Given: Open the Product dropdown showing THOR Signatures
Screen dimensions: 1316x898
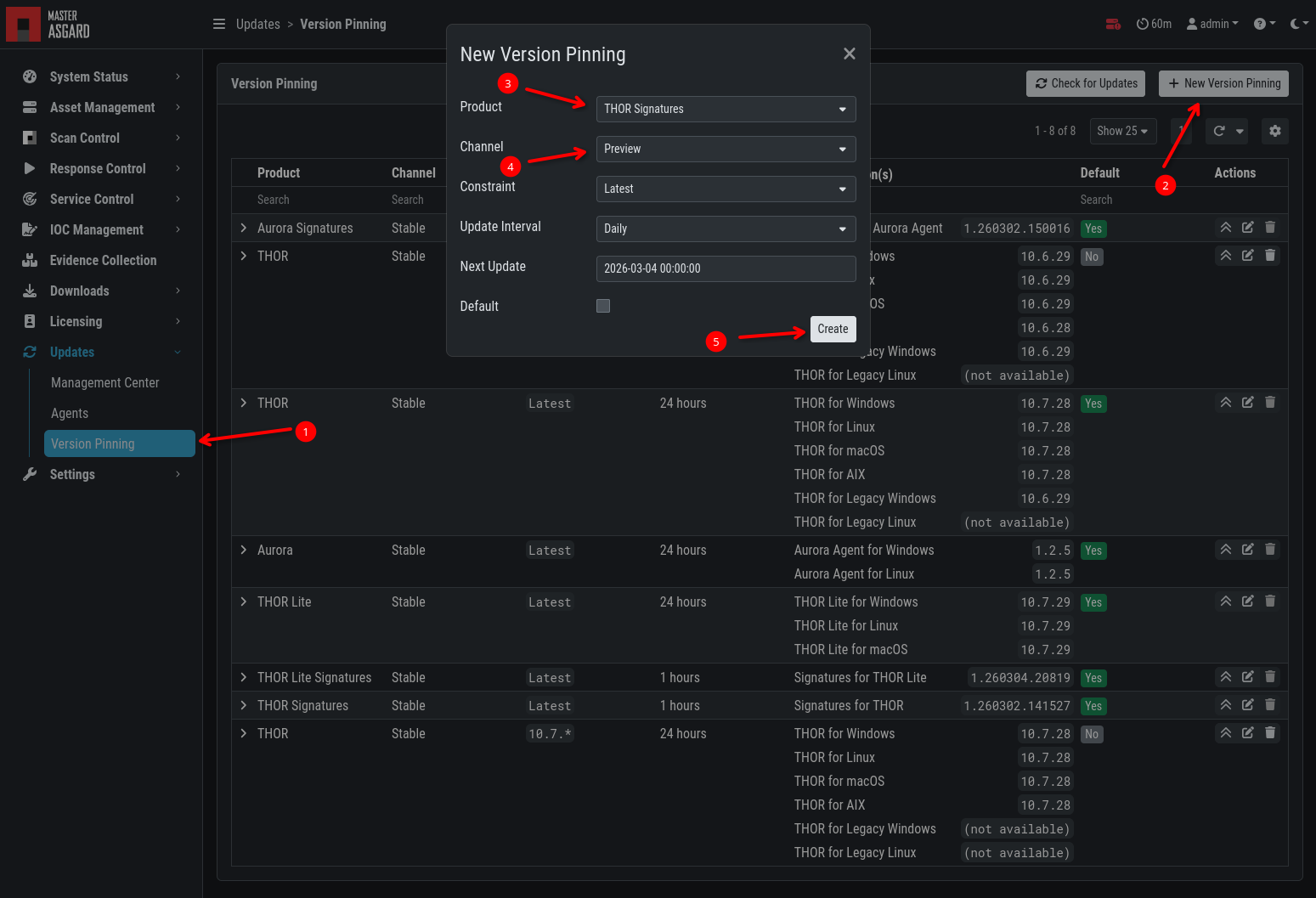Looking at the screenshot, I should [x=726, y=109].
